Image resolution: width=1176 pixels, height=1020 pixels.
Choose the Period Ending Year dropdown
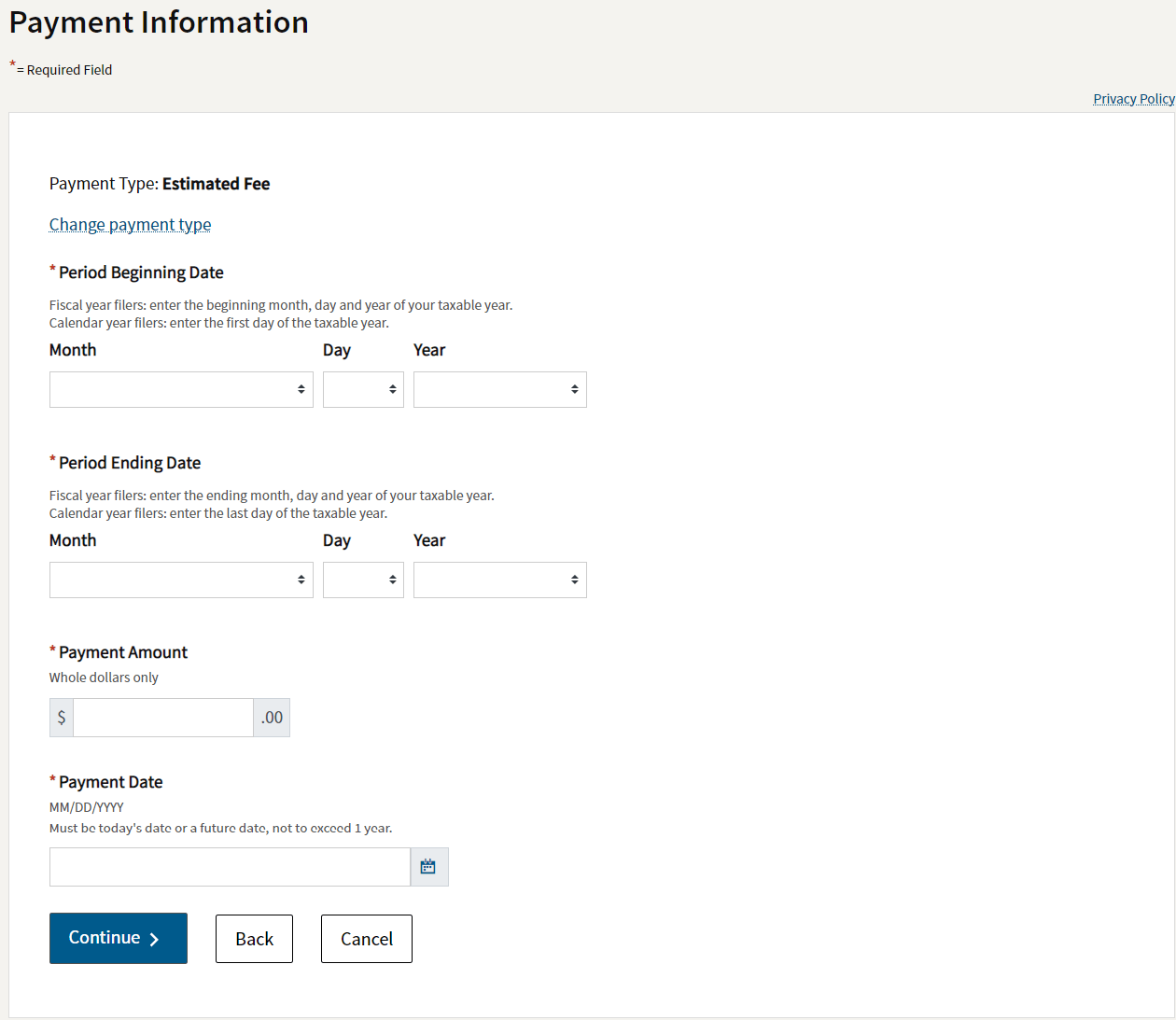coord(499,580)
